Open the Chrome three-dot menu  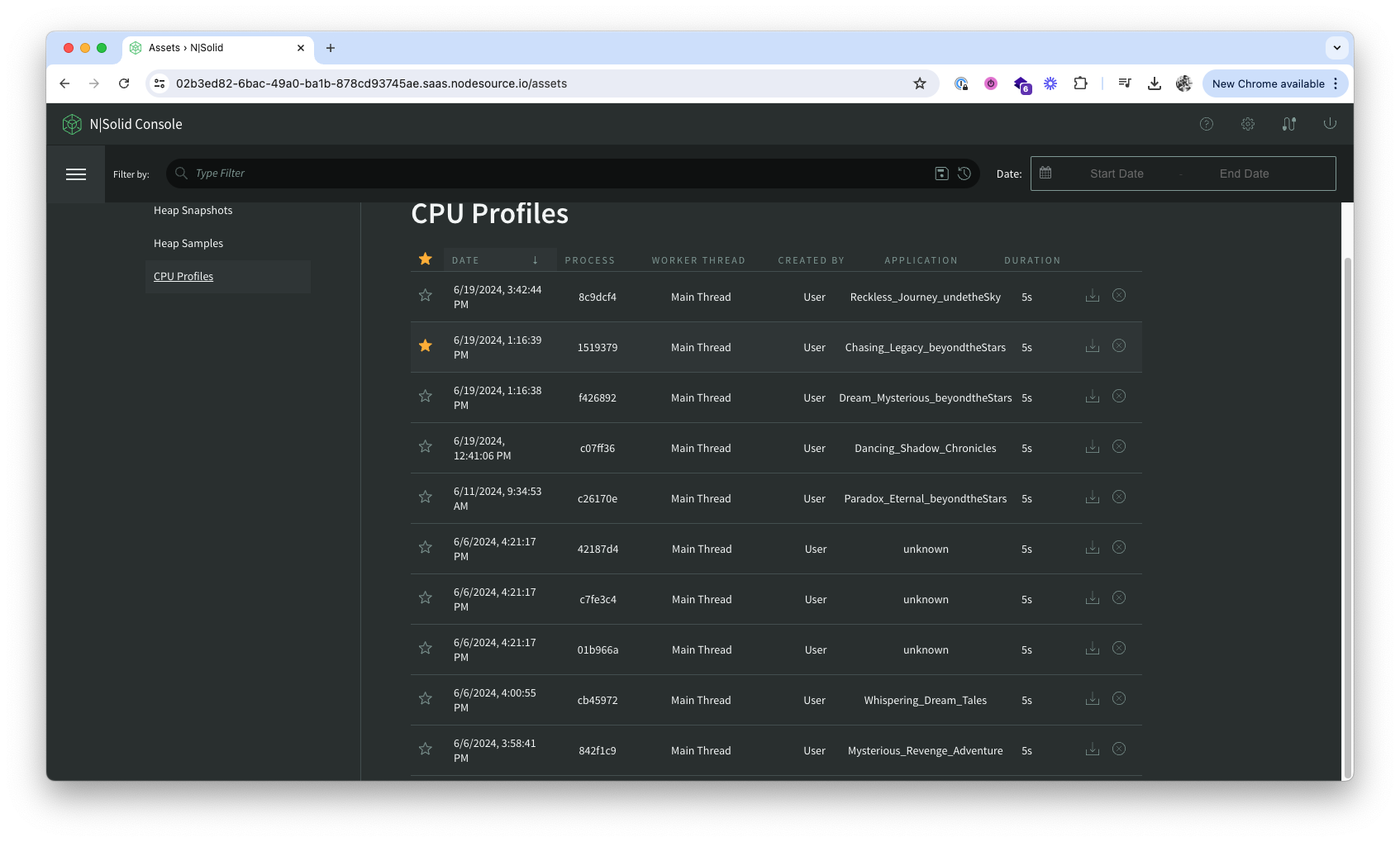pos(1336,83)
